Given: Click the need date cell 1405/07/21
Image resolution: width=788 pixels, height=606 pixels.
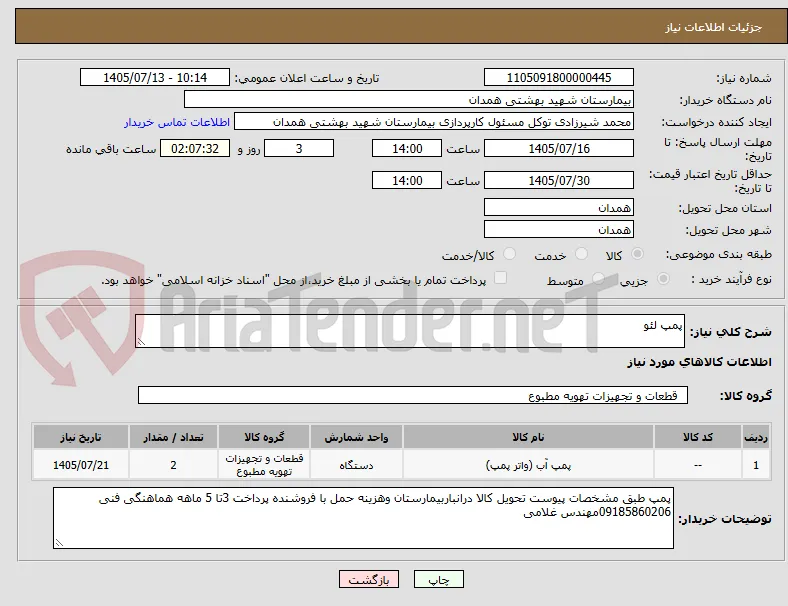Looking at the screenshot, I should click(x=80, y=465).
